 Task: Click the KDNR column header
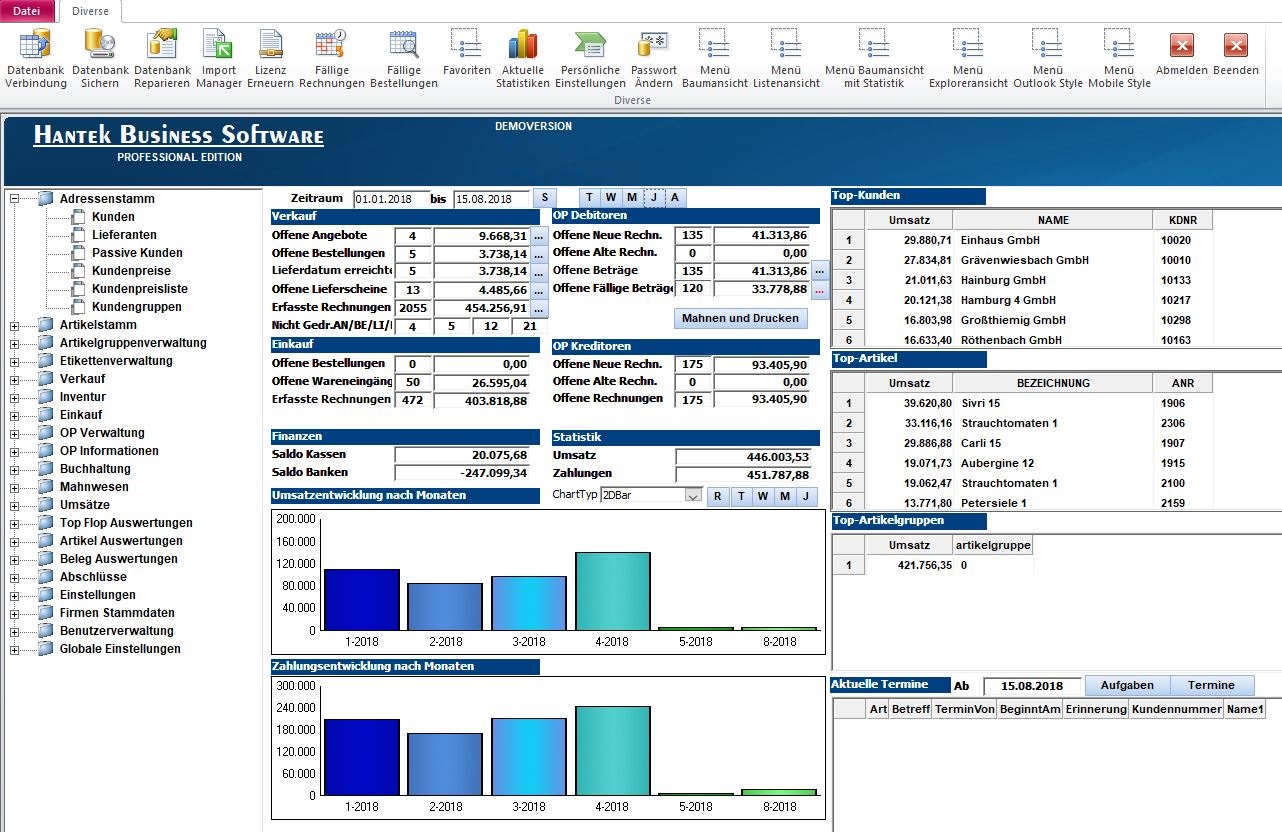pos(1183,220)
